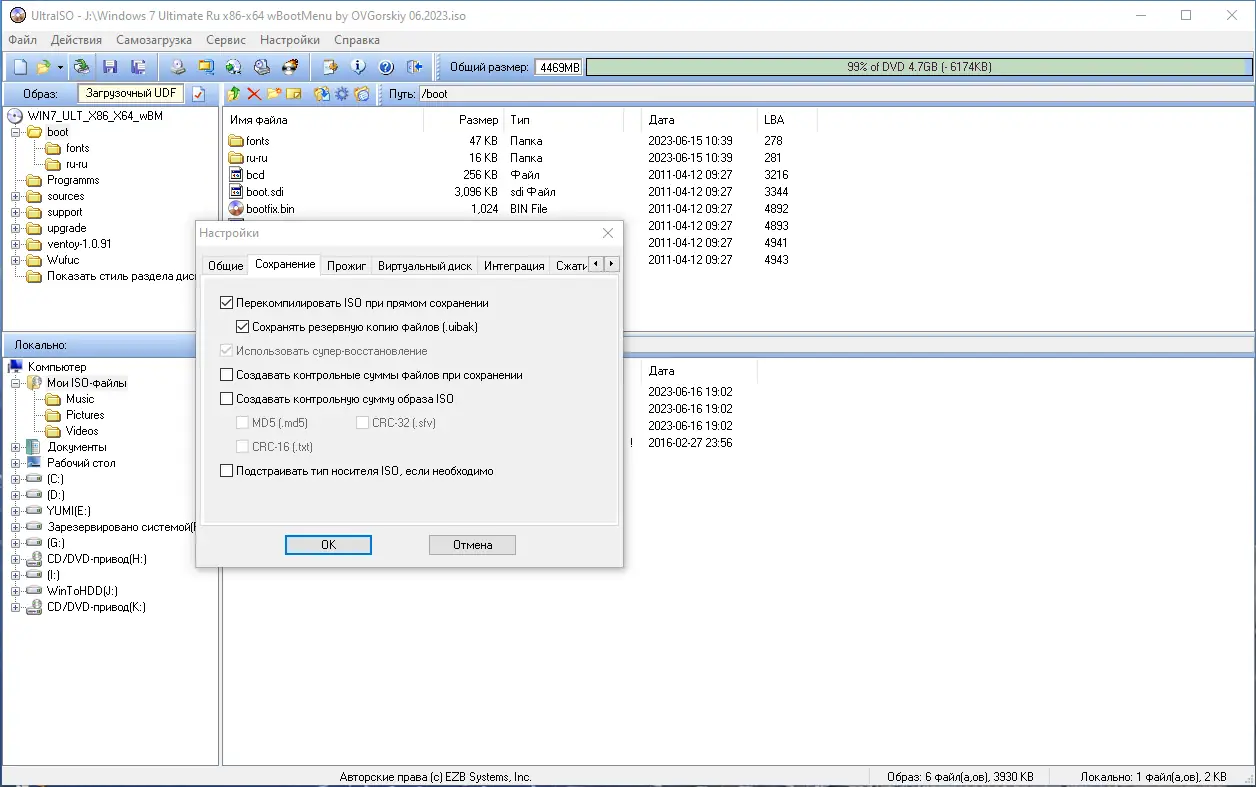
Task: Click the Rename icon
Action: (x=294, y=94)
